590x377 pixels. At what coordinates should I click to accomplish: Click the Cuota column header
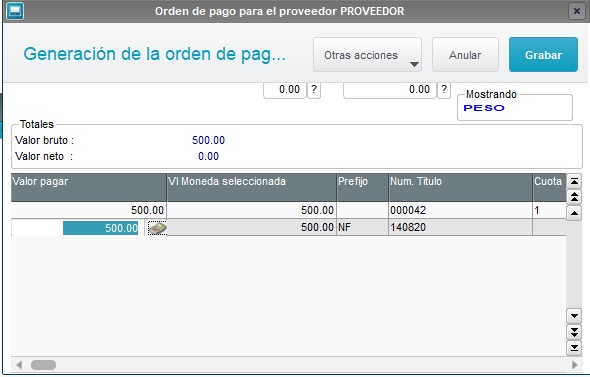click(549, 187)
